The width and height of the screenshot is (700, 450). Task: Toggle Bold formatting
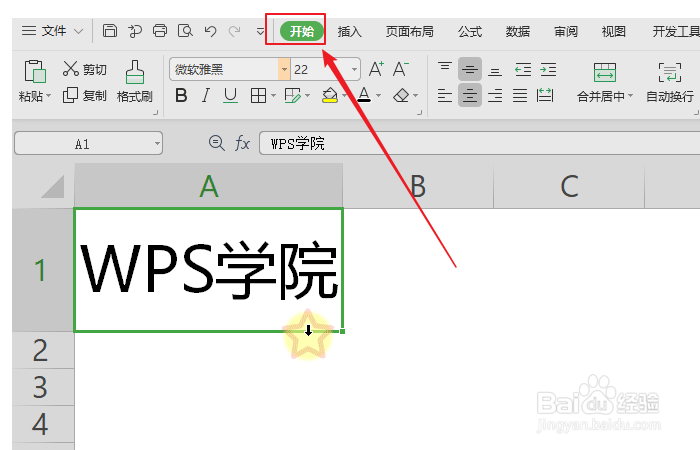click(x=181, y=96)
